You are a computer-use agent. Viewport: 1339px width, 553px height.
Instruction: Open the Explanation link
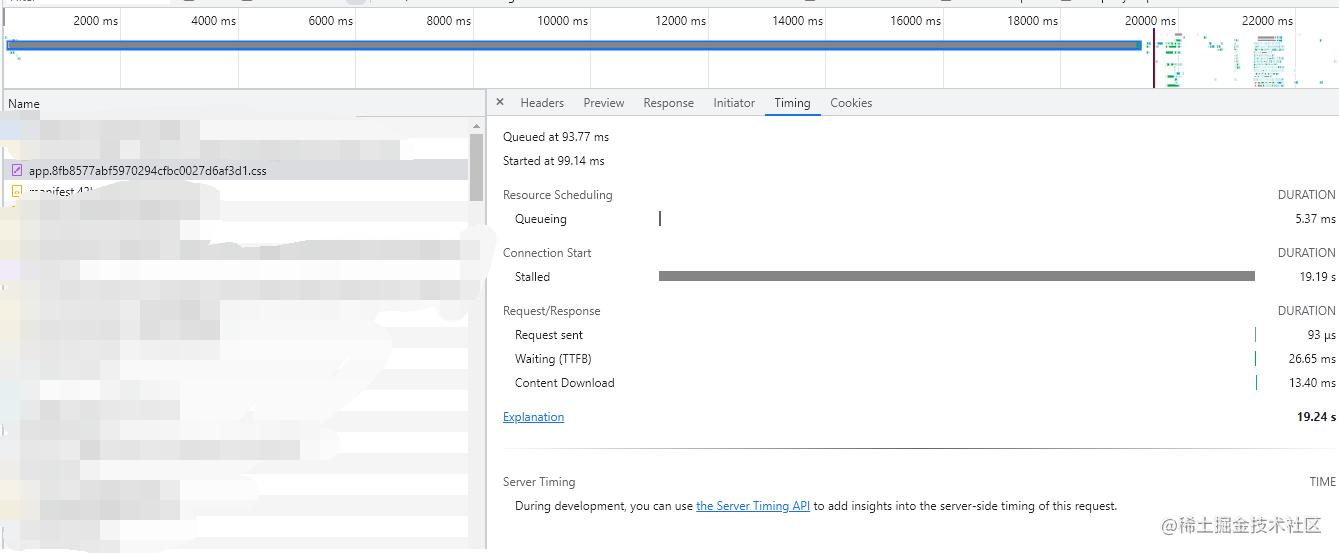point(533,417)
